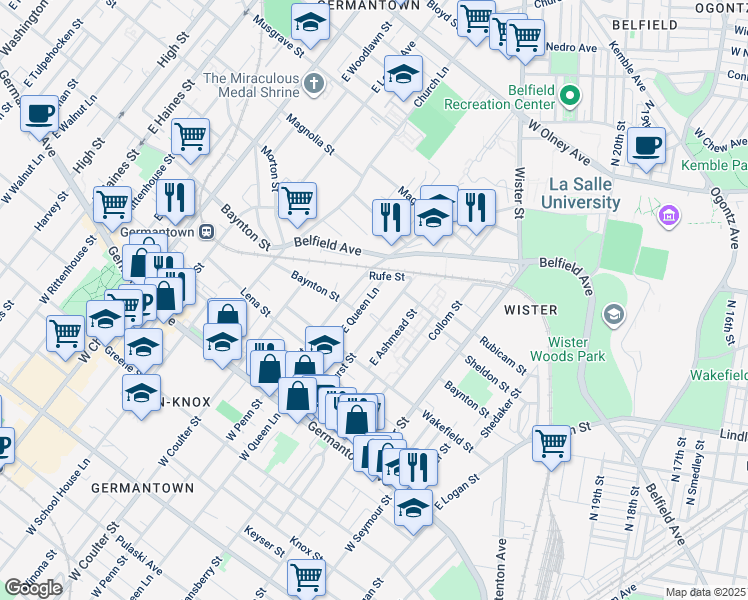Click the Morton St street label
Image resolution: width=748 pixels, height=600 pixels.
tap(270, 169)
